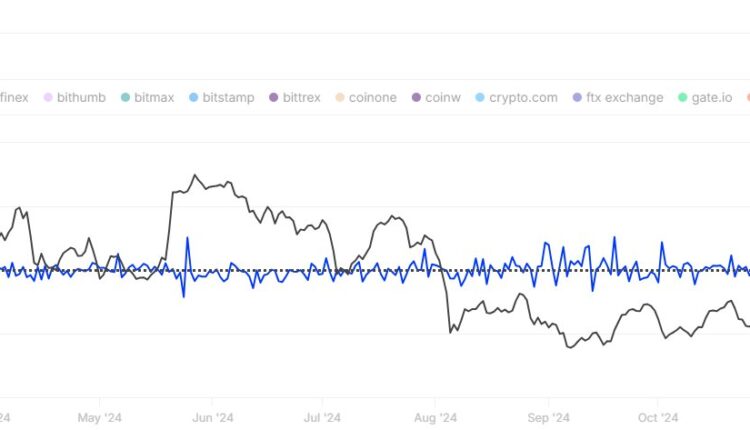Click the light blue crypto.com legend dot

(481, 98)
